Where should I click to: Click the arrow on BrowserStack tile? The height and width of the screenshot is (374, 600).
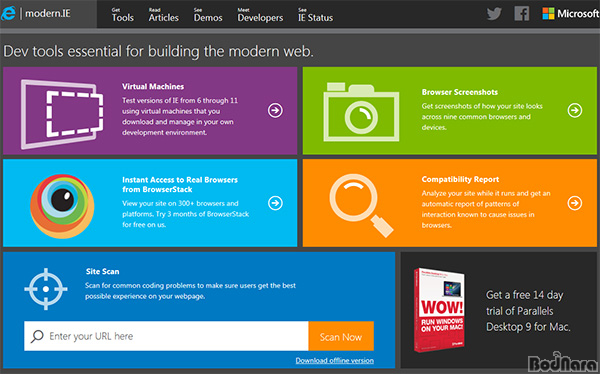pos(275,203)
